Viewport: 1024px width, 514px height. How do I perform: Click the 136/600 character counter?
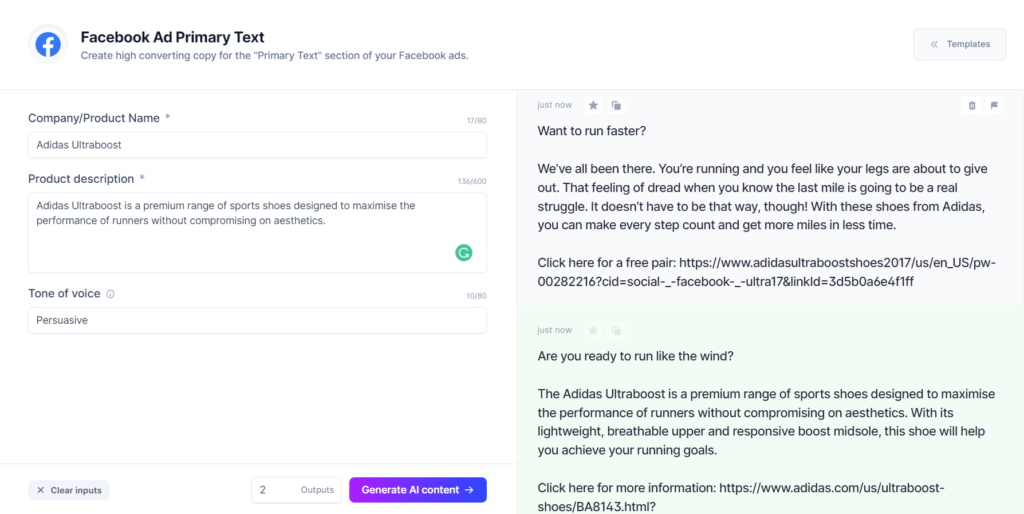click(472, 182)
